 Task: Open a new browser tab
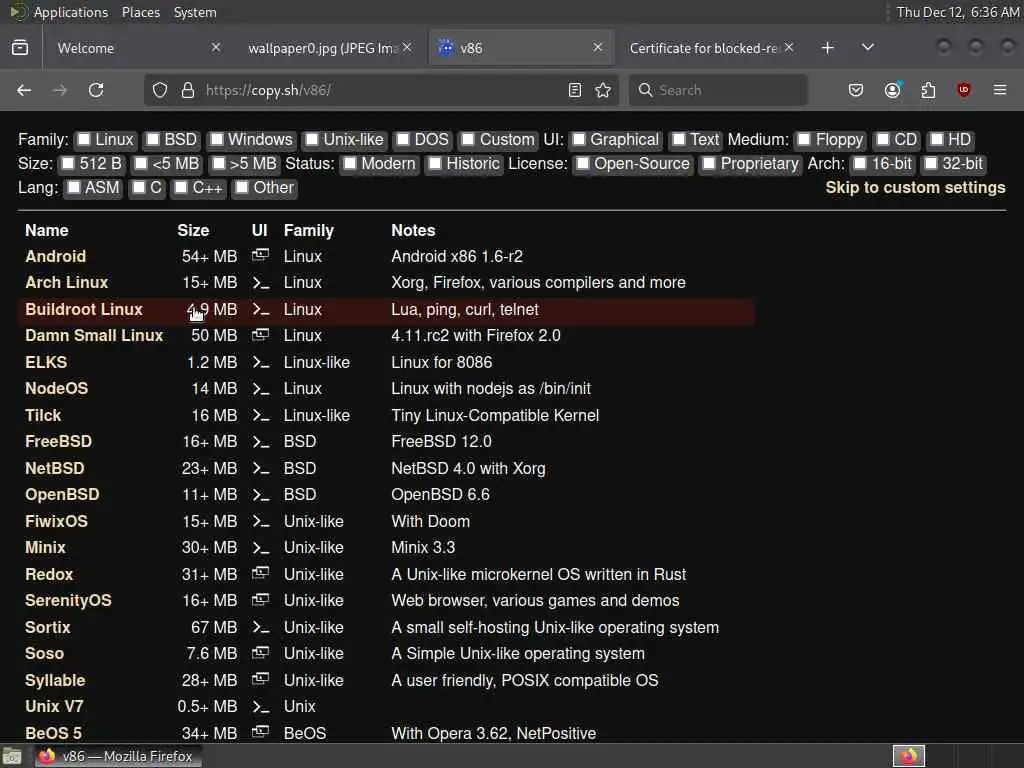click(827, 48)
